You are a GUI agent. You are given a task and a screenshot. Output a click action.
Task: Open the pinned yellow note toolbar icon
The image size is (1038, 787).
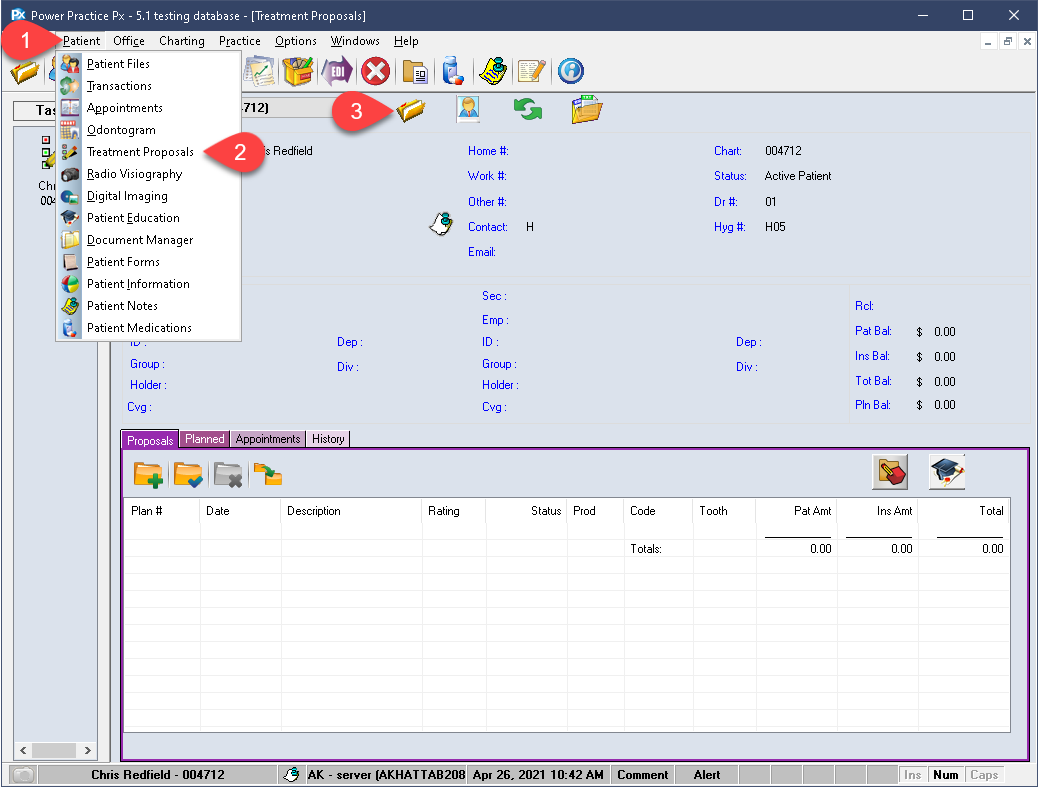pos(493,71)
